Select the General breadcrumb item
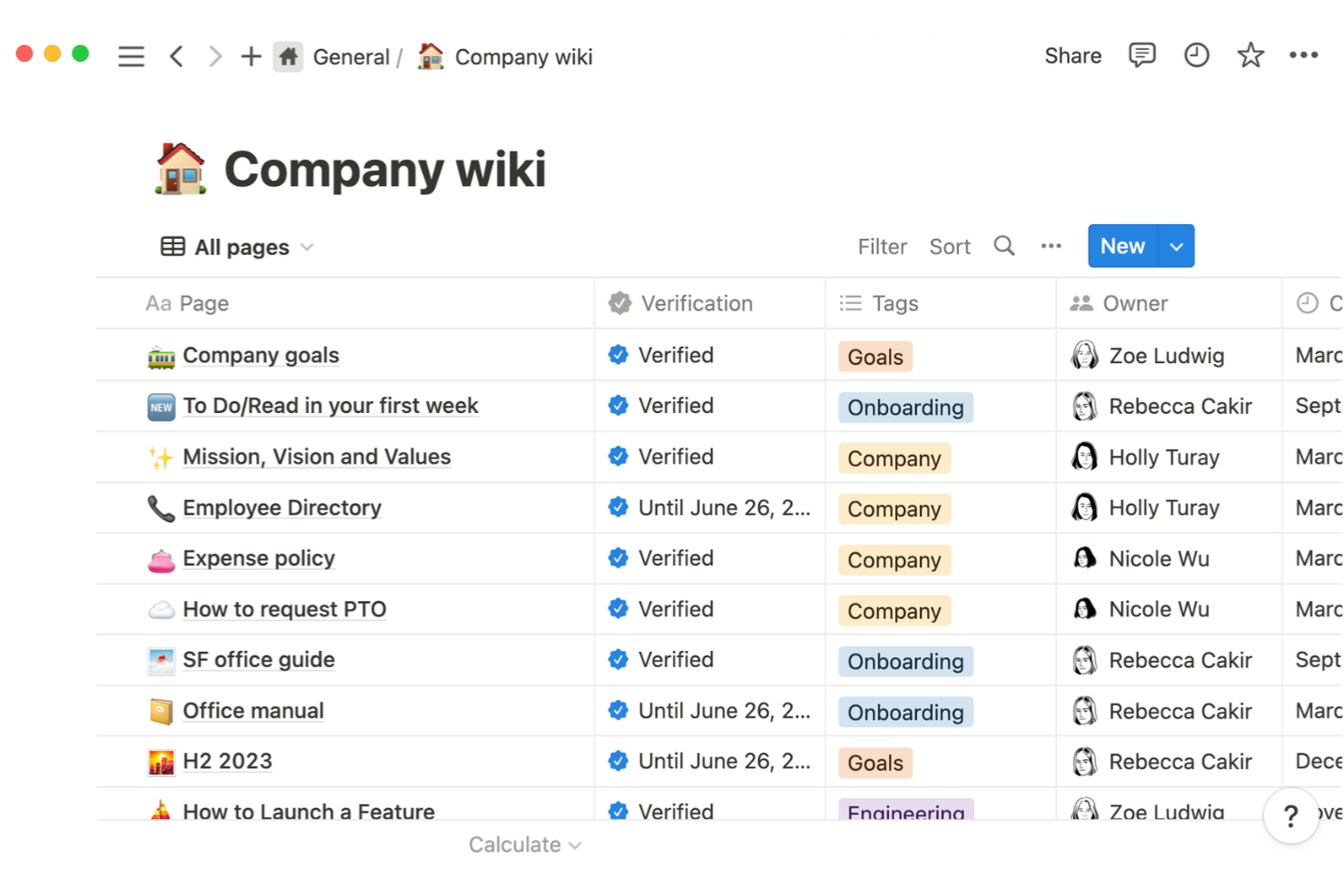 [x=352, y=56]
